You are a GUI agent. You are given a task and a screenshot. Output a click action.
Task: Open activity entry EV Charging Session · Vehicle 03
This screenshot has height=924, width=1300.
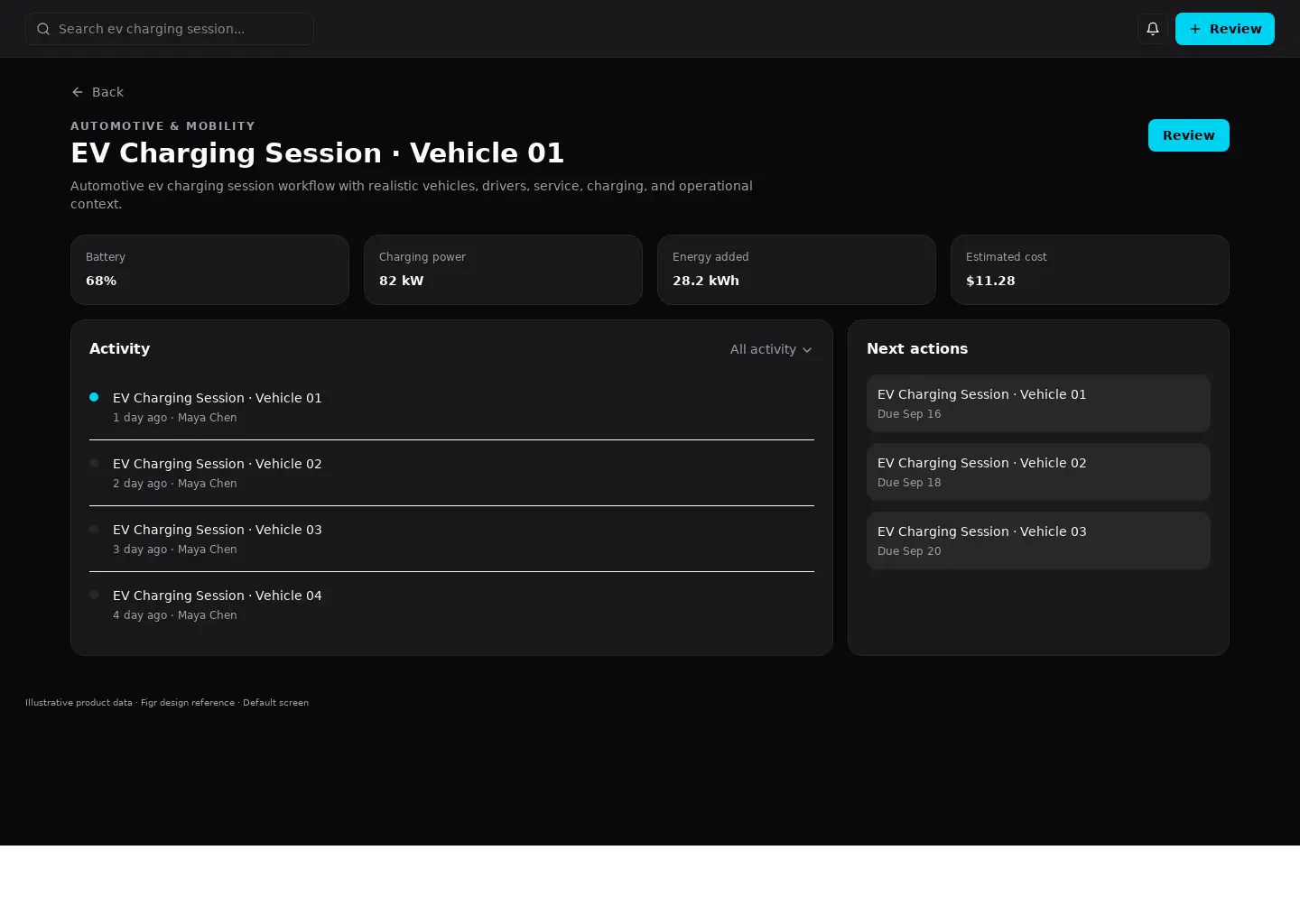pyautogui.click(x=451, y=539)
